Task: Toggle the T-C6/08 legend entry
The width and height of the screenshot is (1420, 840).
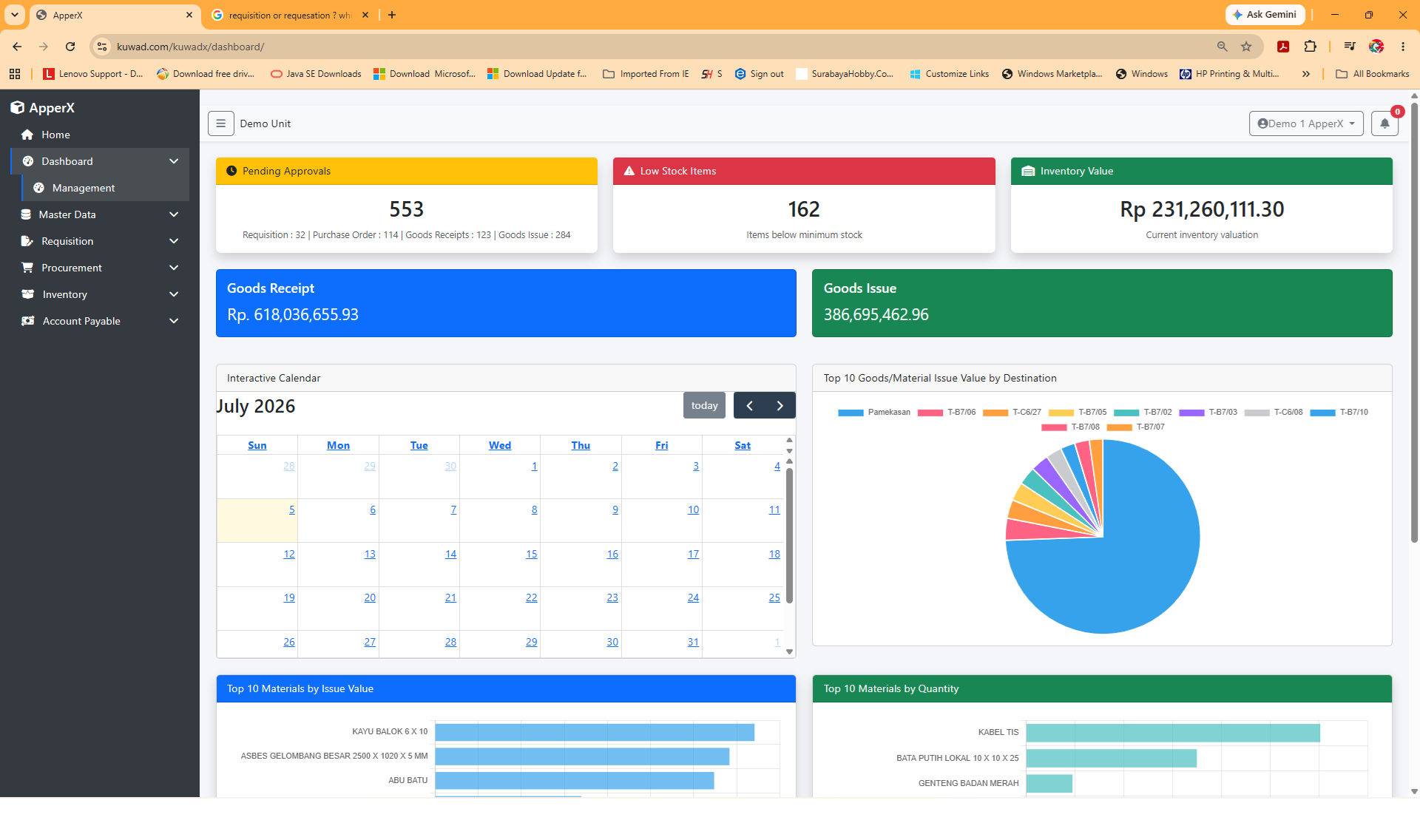Action: (x=1274, y=413)
